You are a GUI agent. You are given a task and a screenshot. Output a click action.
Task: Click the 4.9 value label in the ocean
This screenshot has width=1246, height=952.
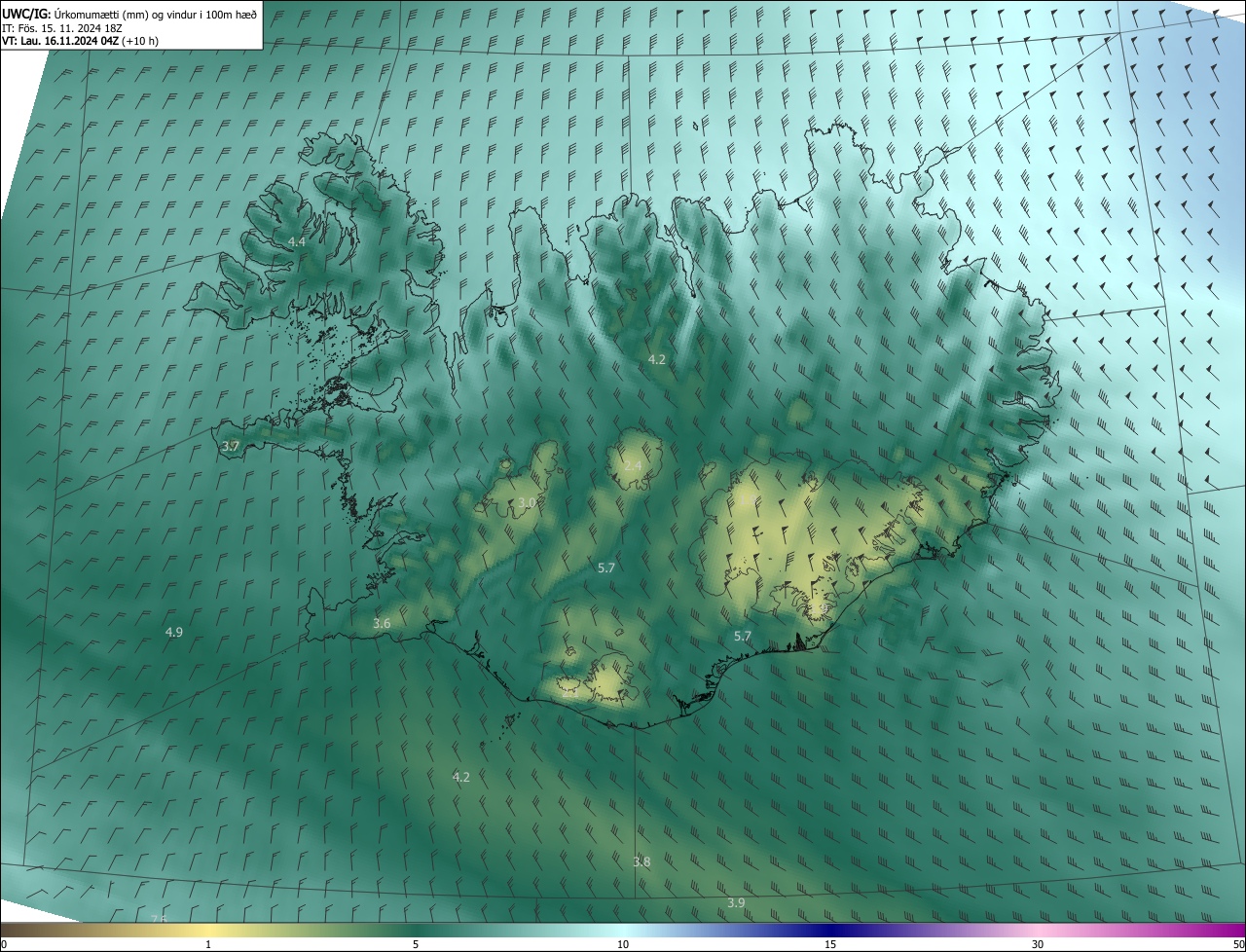click(x=173, y=632)
